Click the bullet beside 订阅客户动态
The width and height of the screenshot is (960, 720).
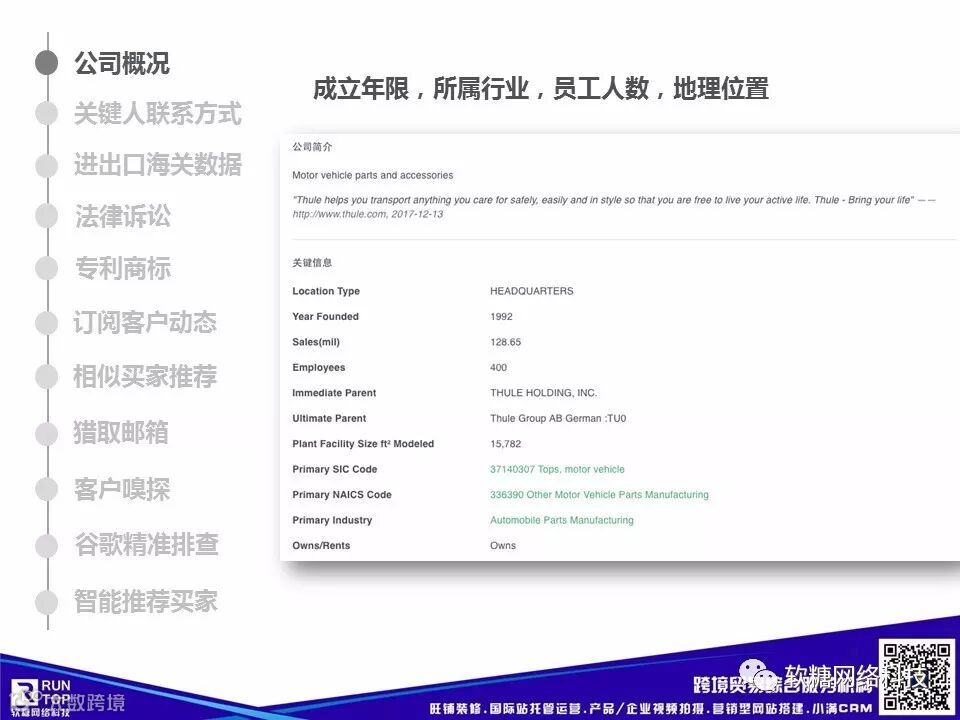[47, 323]
